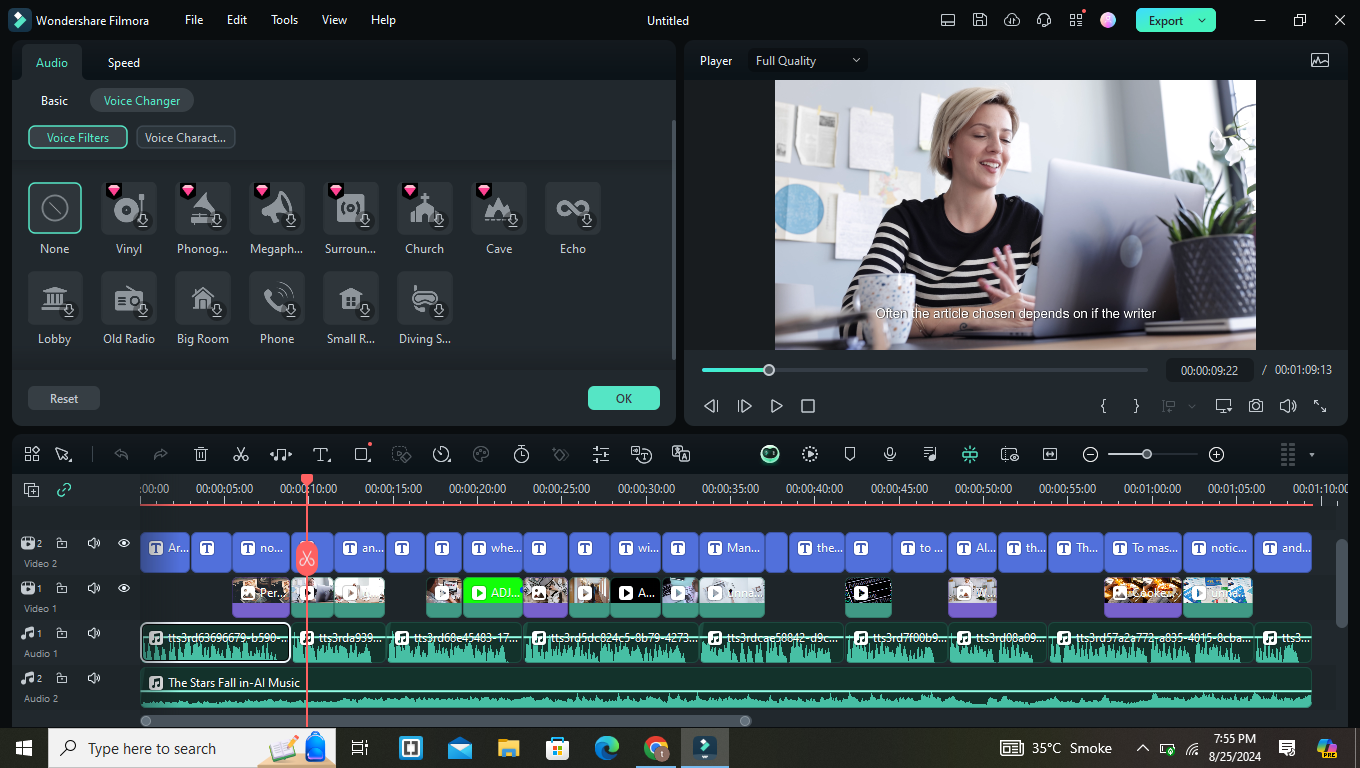
Task: Mute the Audio 2 track
Action: [x=94, y=678]
